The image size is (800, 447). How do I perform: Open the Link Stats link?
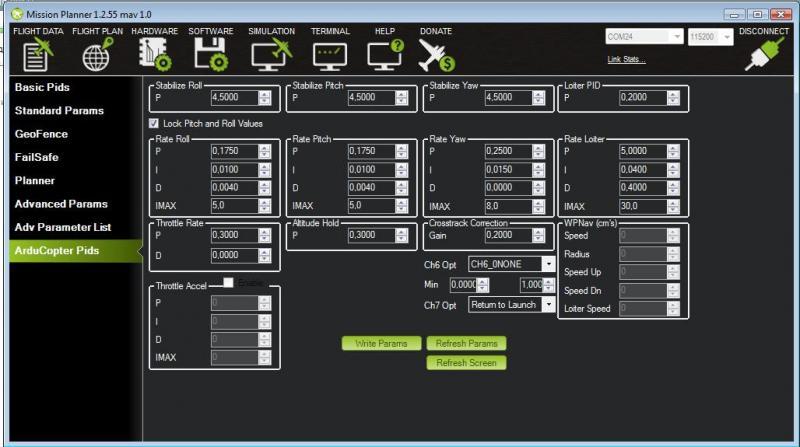[x=626, y=59]
